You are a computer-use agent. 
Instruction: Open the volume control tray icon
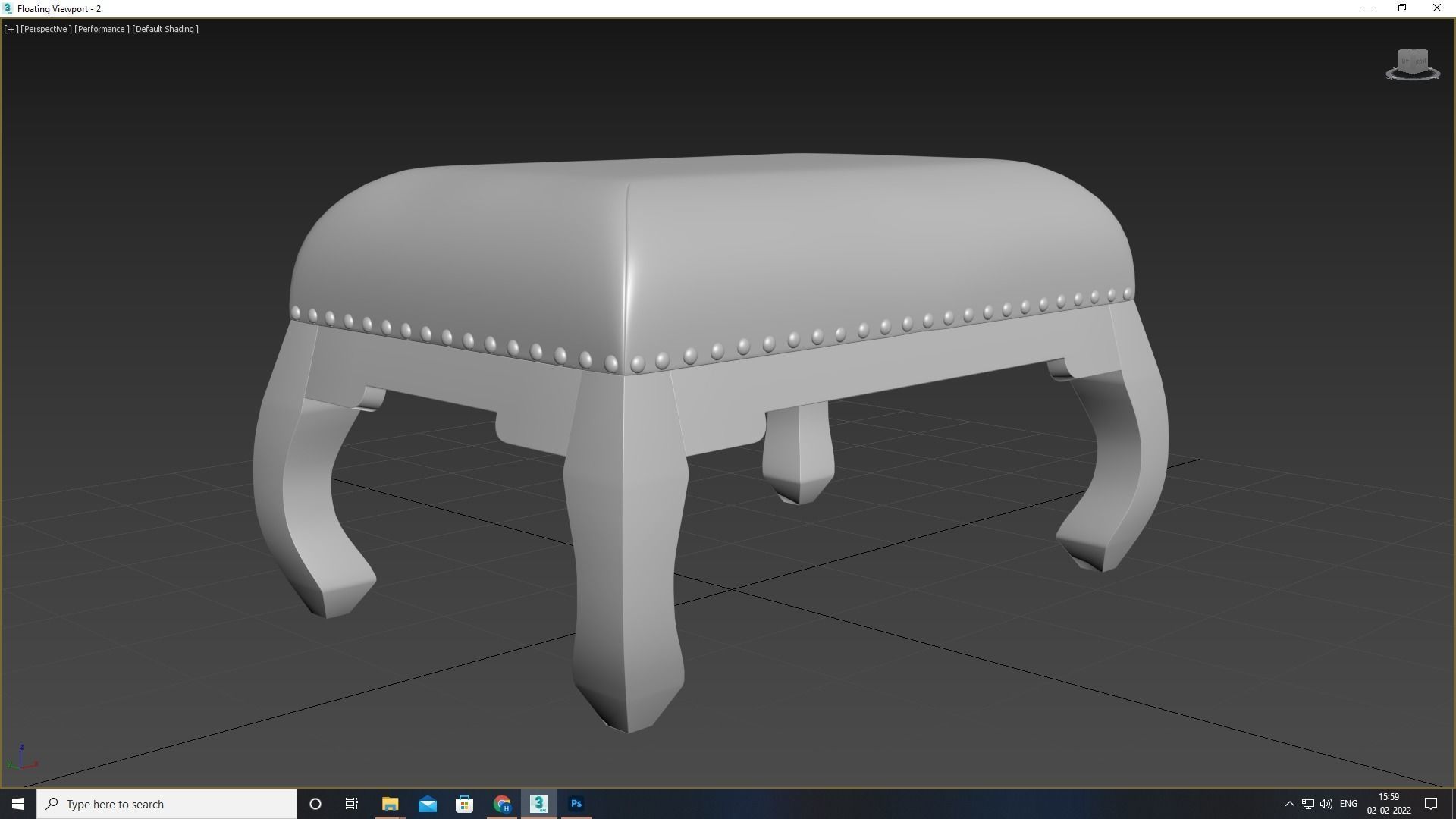(1326, 804)
